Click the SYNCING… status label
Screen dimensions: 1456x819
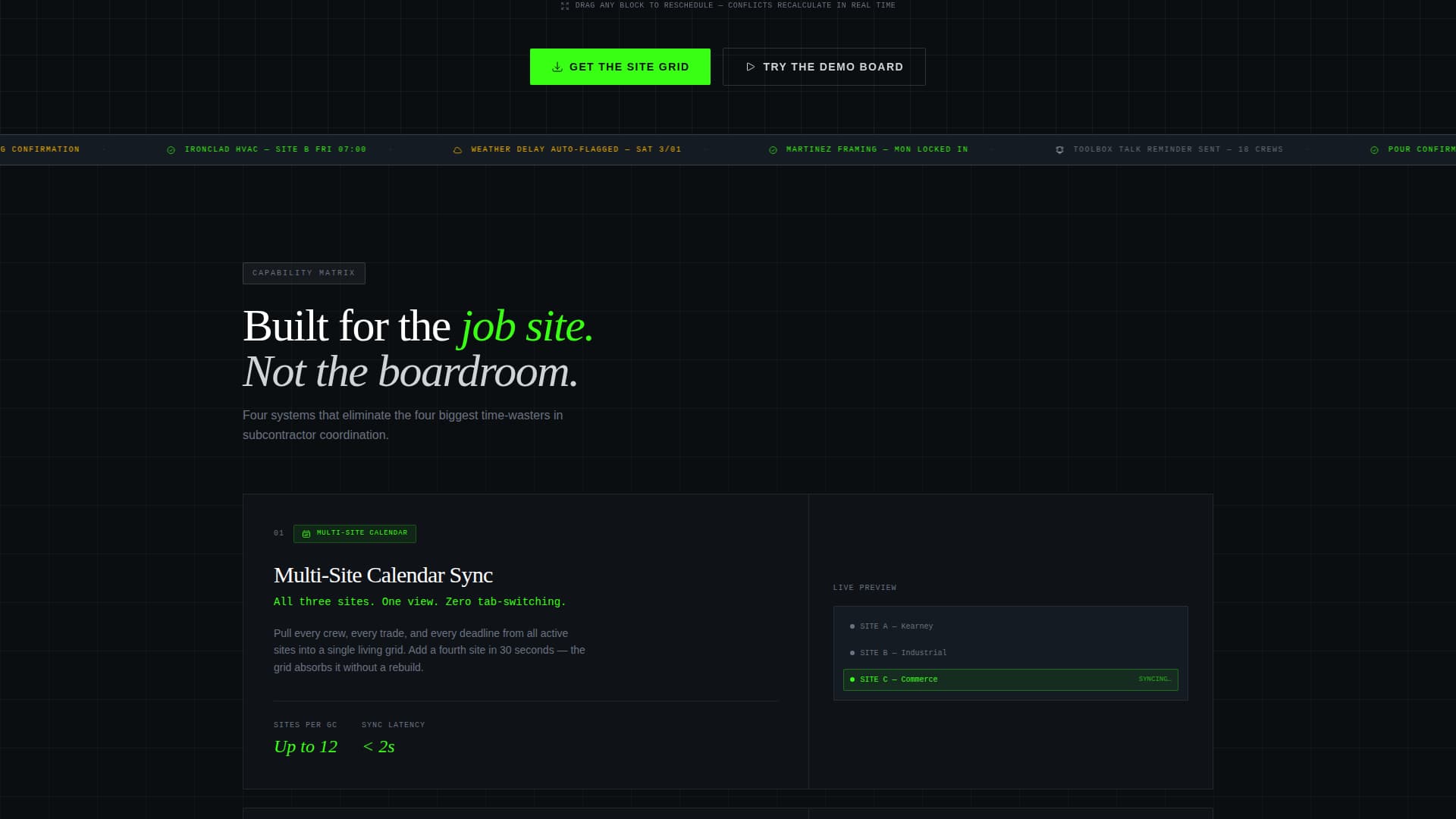1154,679
